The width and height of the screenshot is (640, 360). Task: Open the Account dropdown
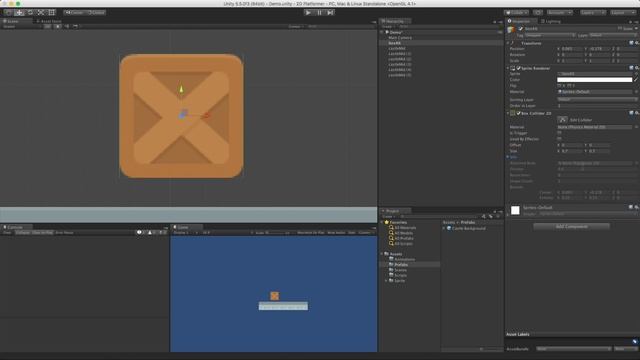point(560,13)
